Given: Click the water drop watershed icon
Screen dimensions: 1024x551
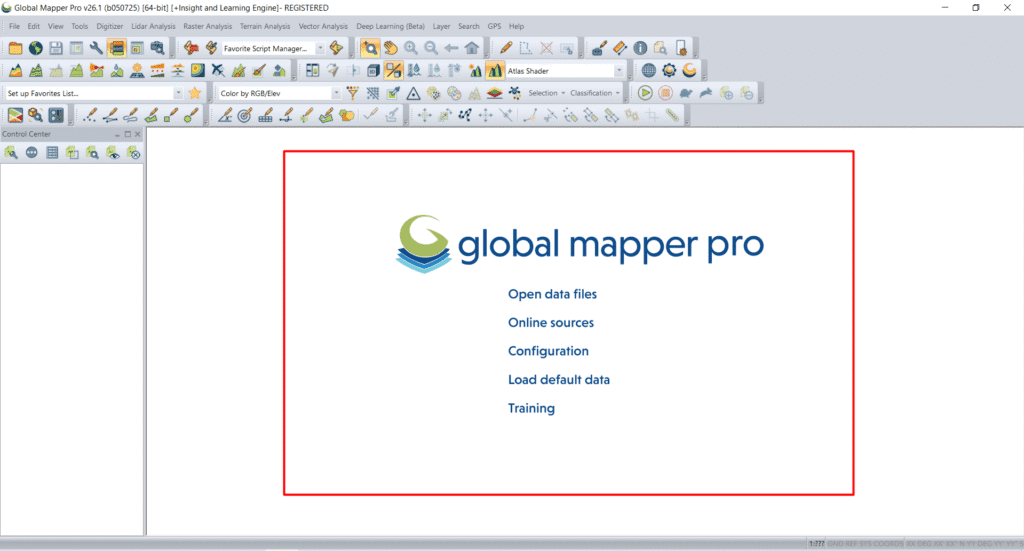Looking at the screenshot, I should coord(116,71).
